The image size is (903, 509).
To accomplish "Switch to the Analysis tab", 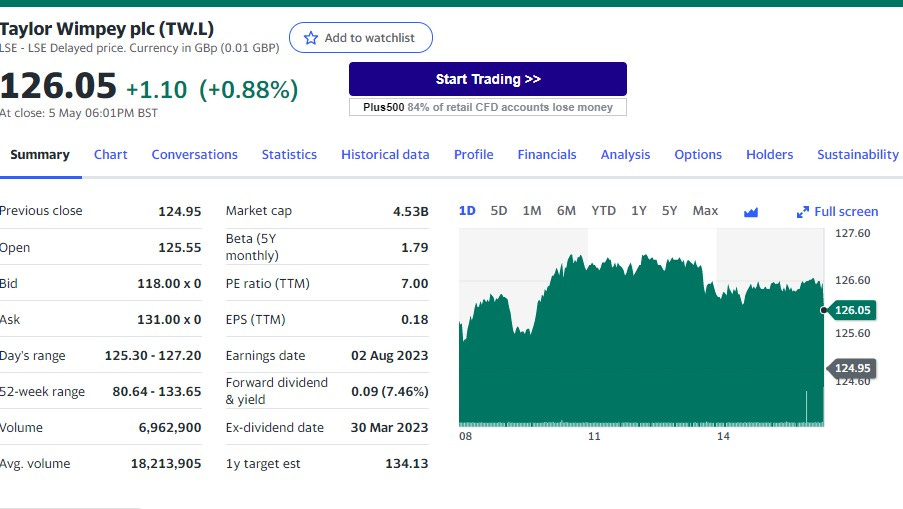I will [625, 154].
